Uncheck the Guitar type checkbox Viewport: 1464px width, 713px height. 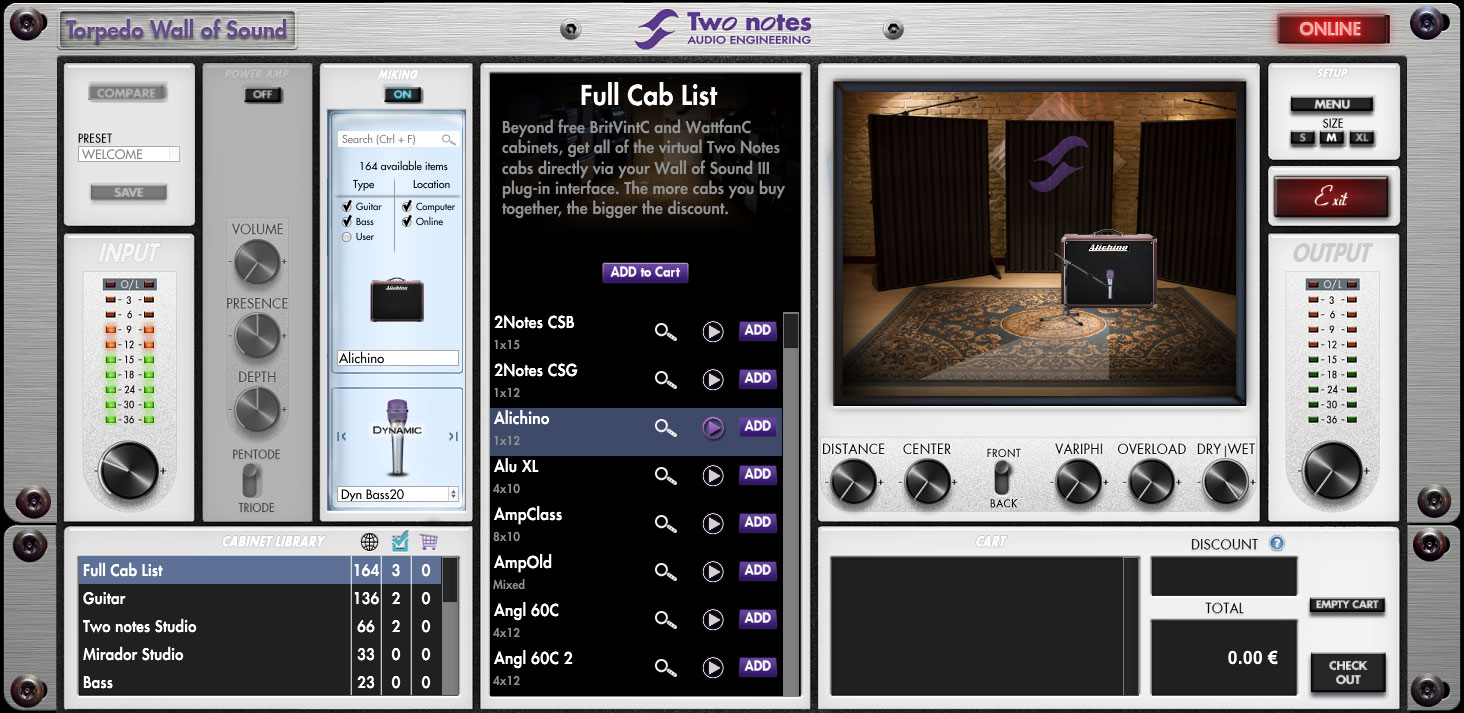tap(347, 207)
